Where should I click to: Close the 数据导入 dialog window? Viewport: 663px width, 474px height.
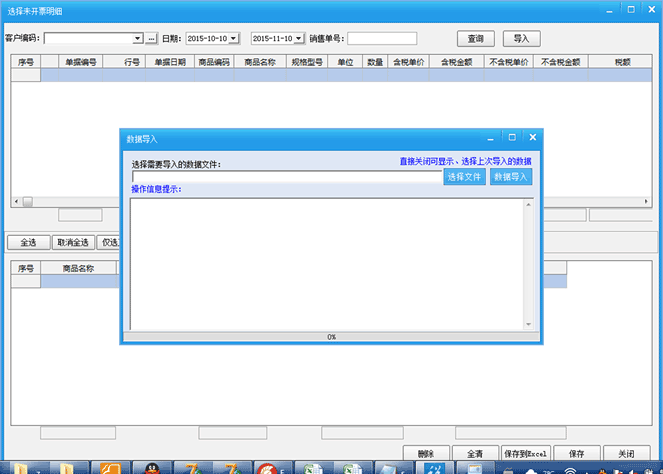pyautogui.click(x=533, y=137)
